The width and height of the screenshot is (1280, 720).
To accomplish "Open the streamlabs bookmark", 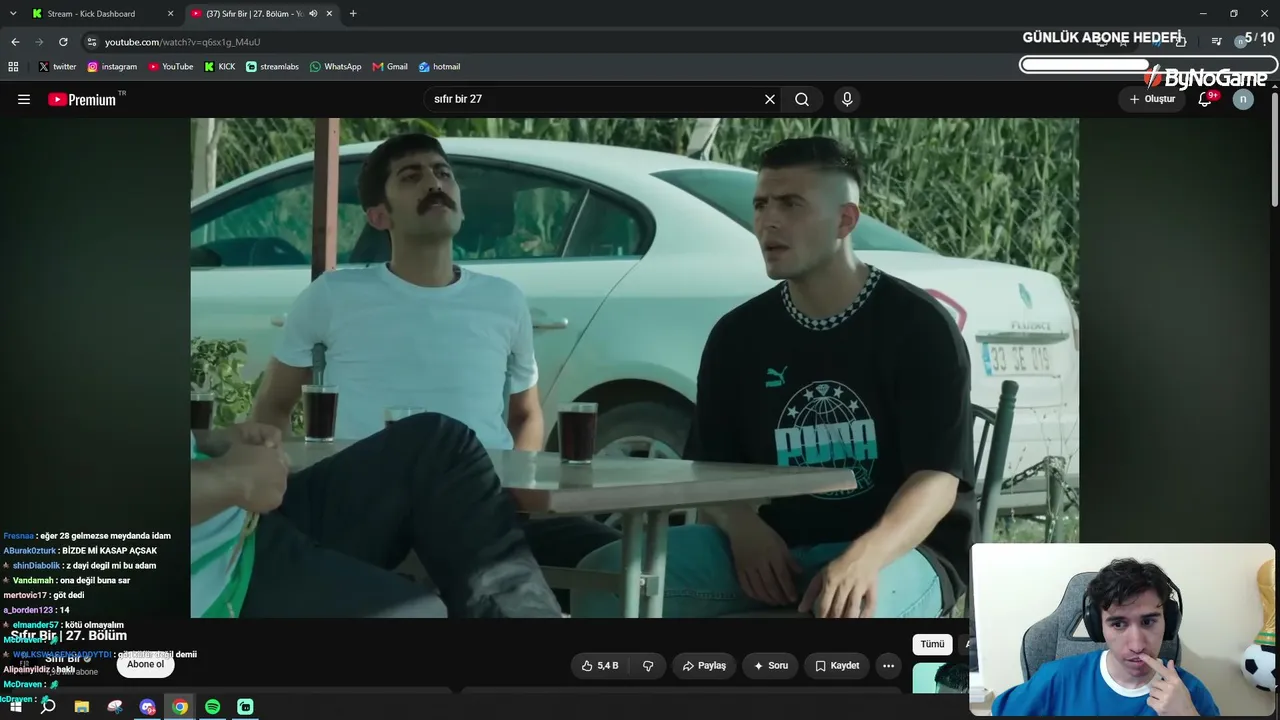I will click(272, 67).
